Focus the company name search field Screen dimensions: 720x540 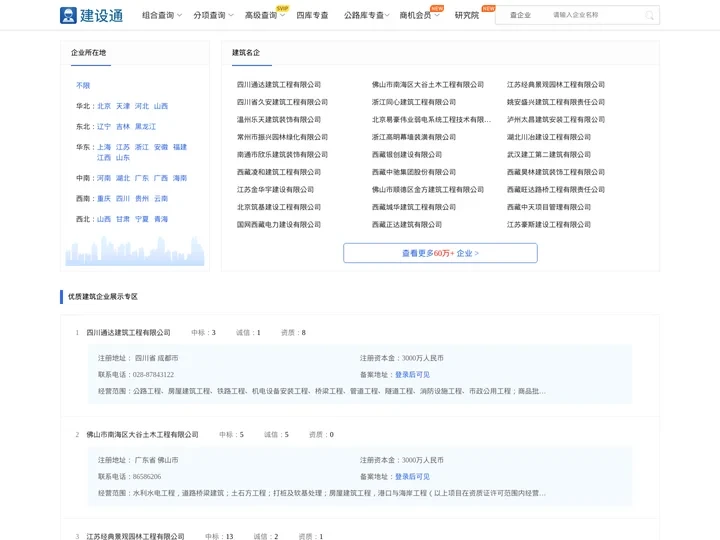click(x=597, y=15)
